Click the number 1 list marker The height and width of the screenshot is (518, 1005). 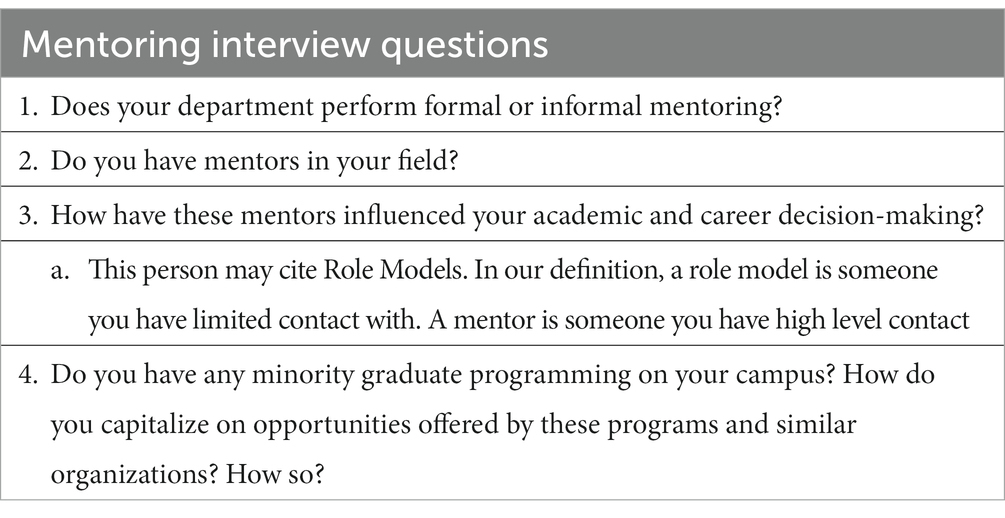point(29,106)
